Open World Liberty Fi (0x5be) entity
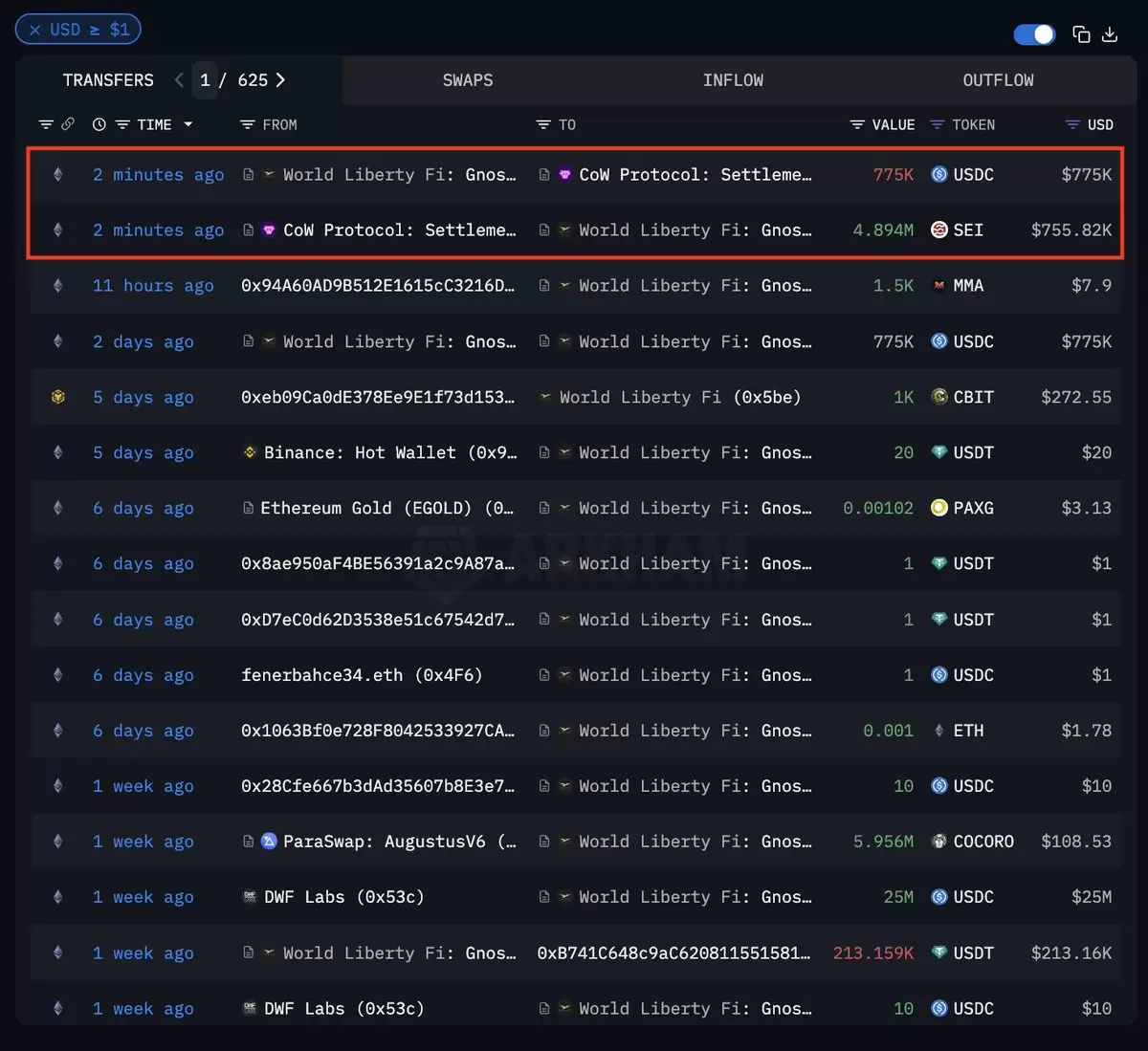The width and height of the screenshot is (1148, 1051). point(680,397)
